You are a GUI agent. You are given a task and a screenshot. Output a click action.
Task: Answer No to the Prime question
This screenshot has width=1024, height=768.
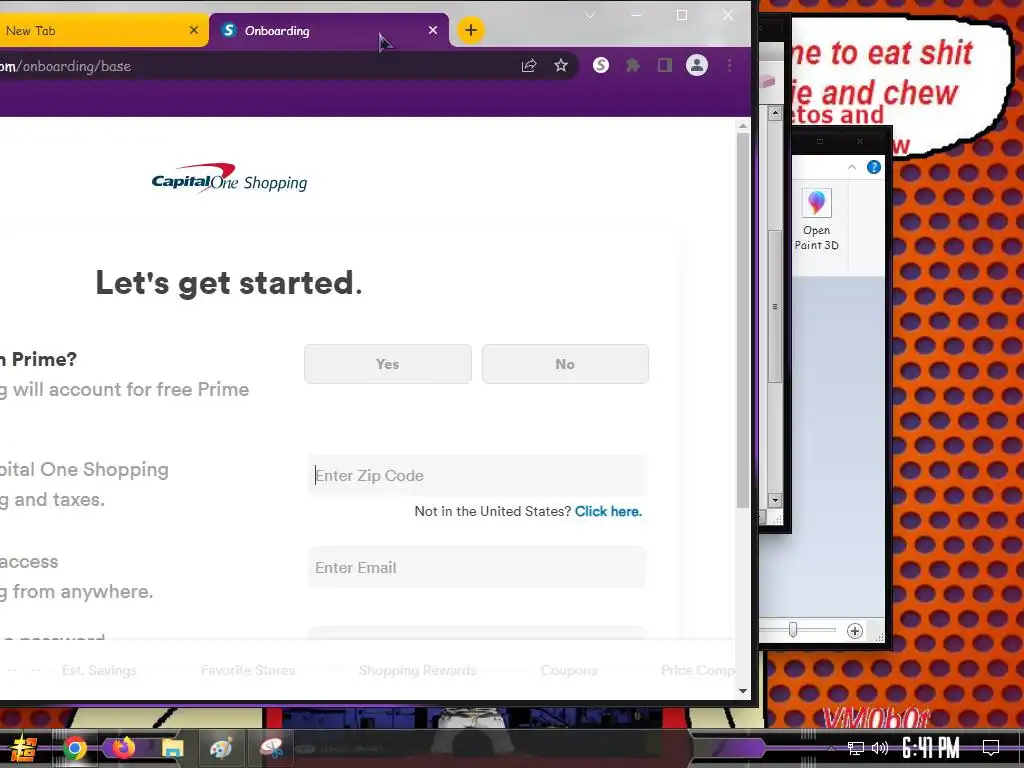point(565,364)
